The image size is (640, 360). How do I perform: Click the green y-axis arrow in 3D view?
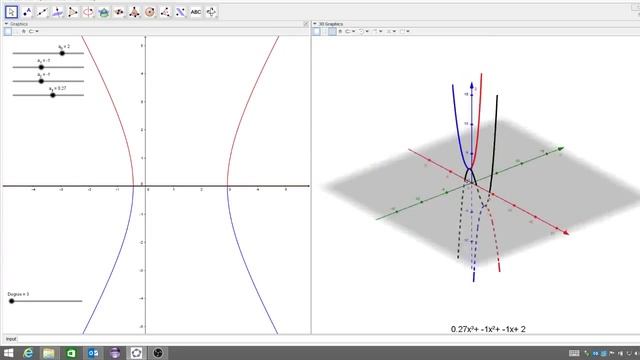[x=561, y=149]
